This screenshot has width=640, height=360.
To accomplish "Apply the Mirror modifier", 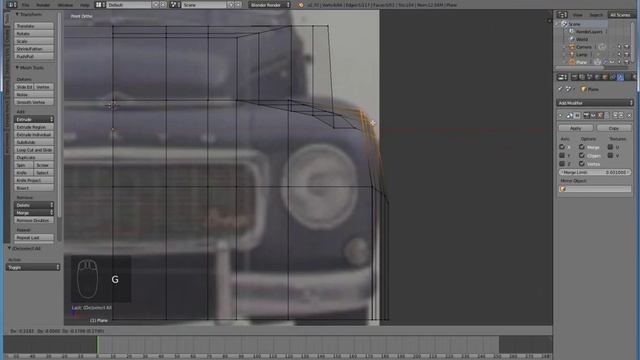I will pyautogui.click(x=576, y=128).
